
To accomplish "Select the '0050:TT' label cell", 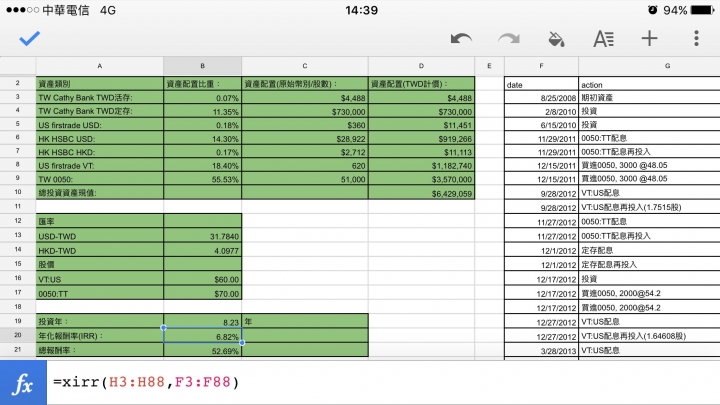I will point(100,293).
